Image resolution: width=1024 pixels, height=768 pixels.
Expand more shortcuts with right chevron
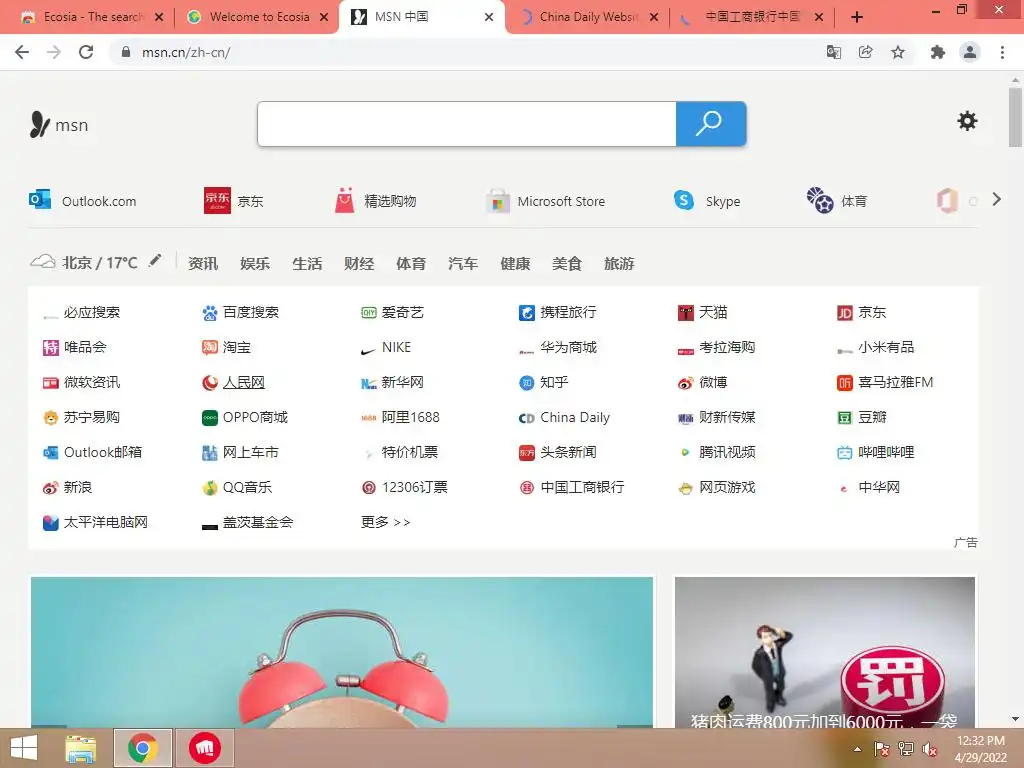[997, 199]
